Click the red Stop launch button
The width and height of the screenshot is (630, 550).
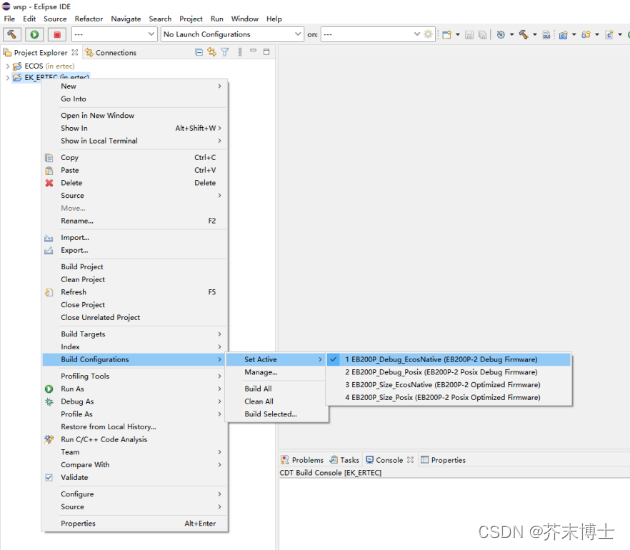[x=57, y=35]
